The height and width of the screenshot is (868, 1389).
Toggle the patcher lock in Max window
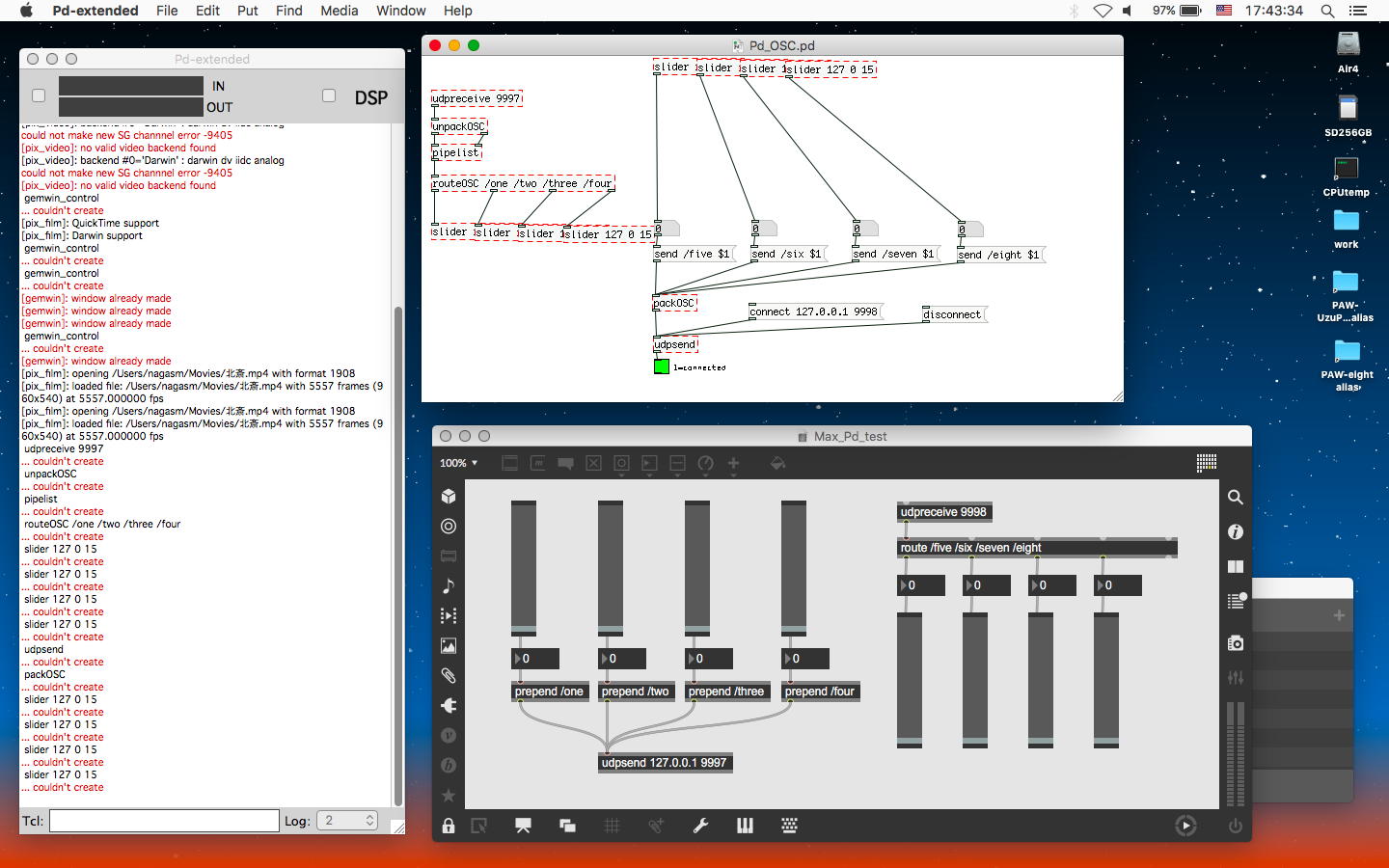coord(449,826)
